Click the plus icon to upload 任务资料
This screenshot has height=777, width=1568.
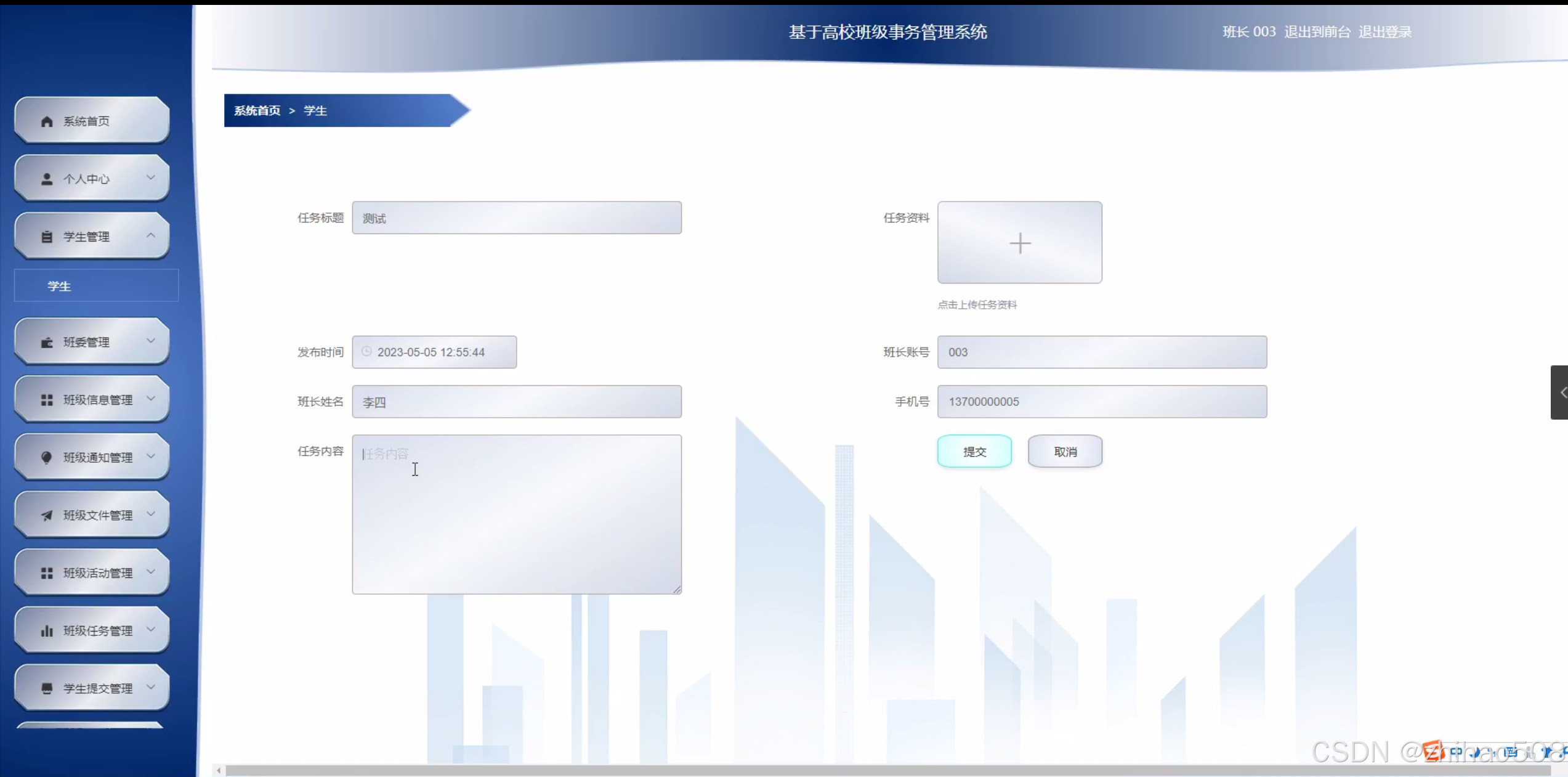pyautogui.click(x=1020, y=243)
